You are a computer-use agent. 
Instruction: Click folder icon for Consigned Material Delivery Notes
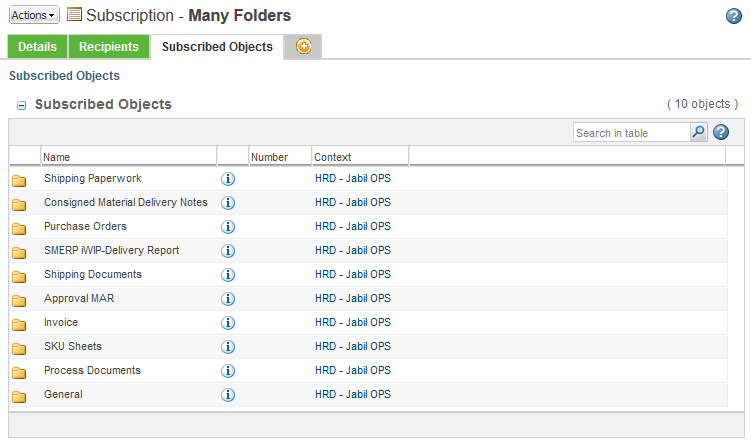(19, 205)
